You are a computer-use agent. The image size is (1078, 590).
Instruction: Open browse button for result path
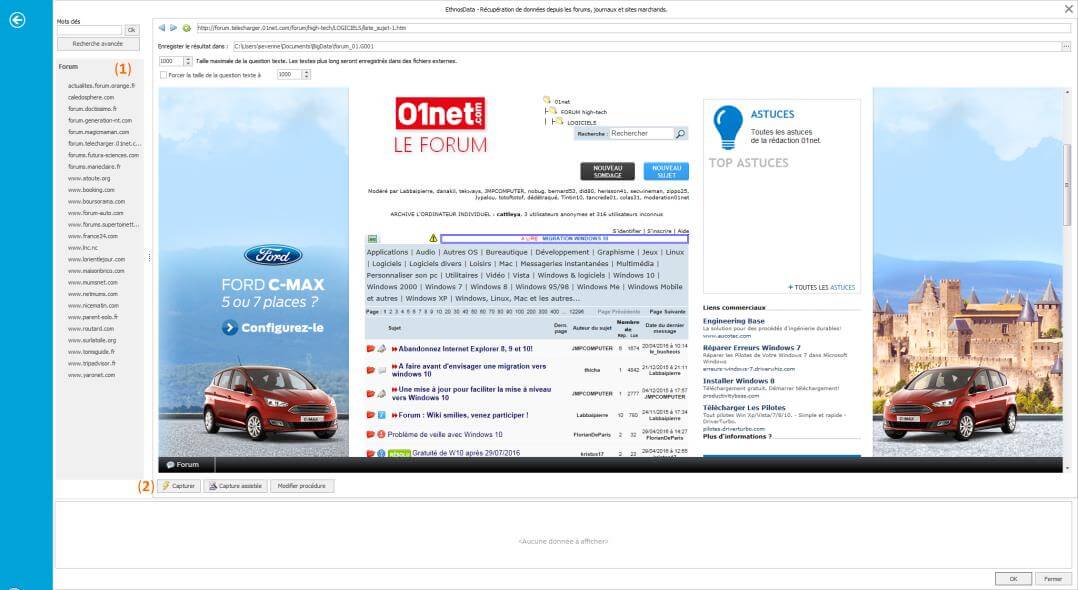pos(1066,46)
